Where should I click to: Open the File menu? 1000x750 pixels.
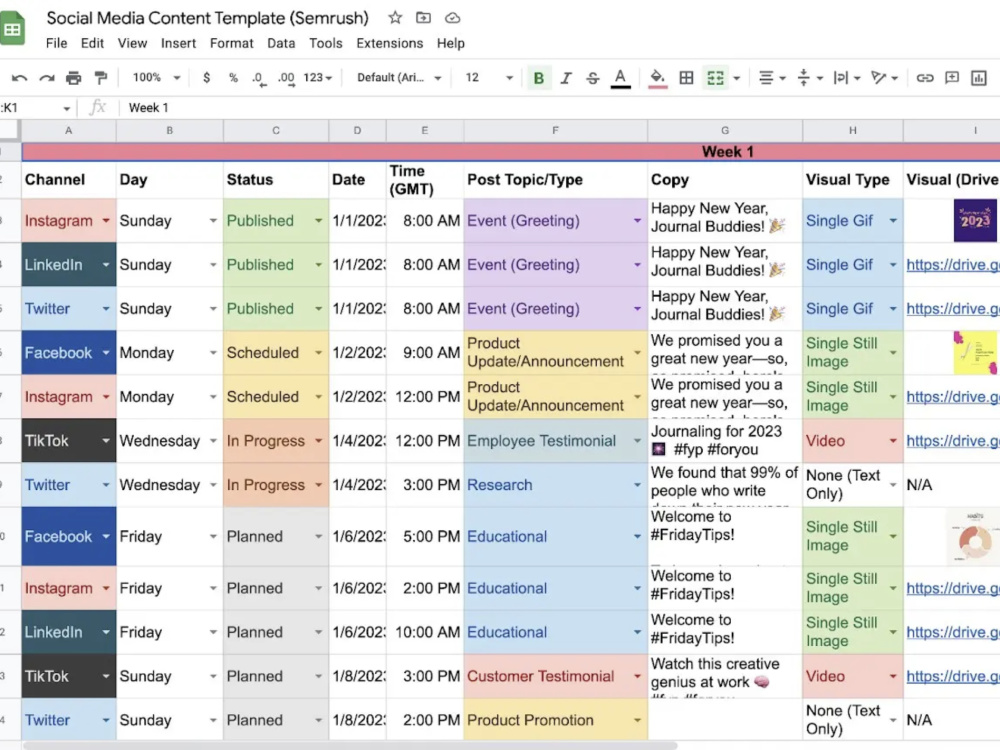pyautogui.click(x=56, y=43)
